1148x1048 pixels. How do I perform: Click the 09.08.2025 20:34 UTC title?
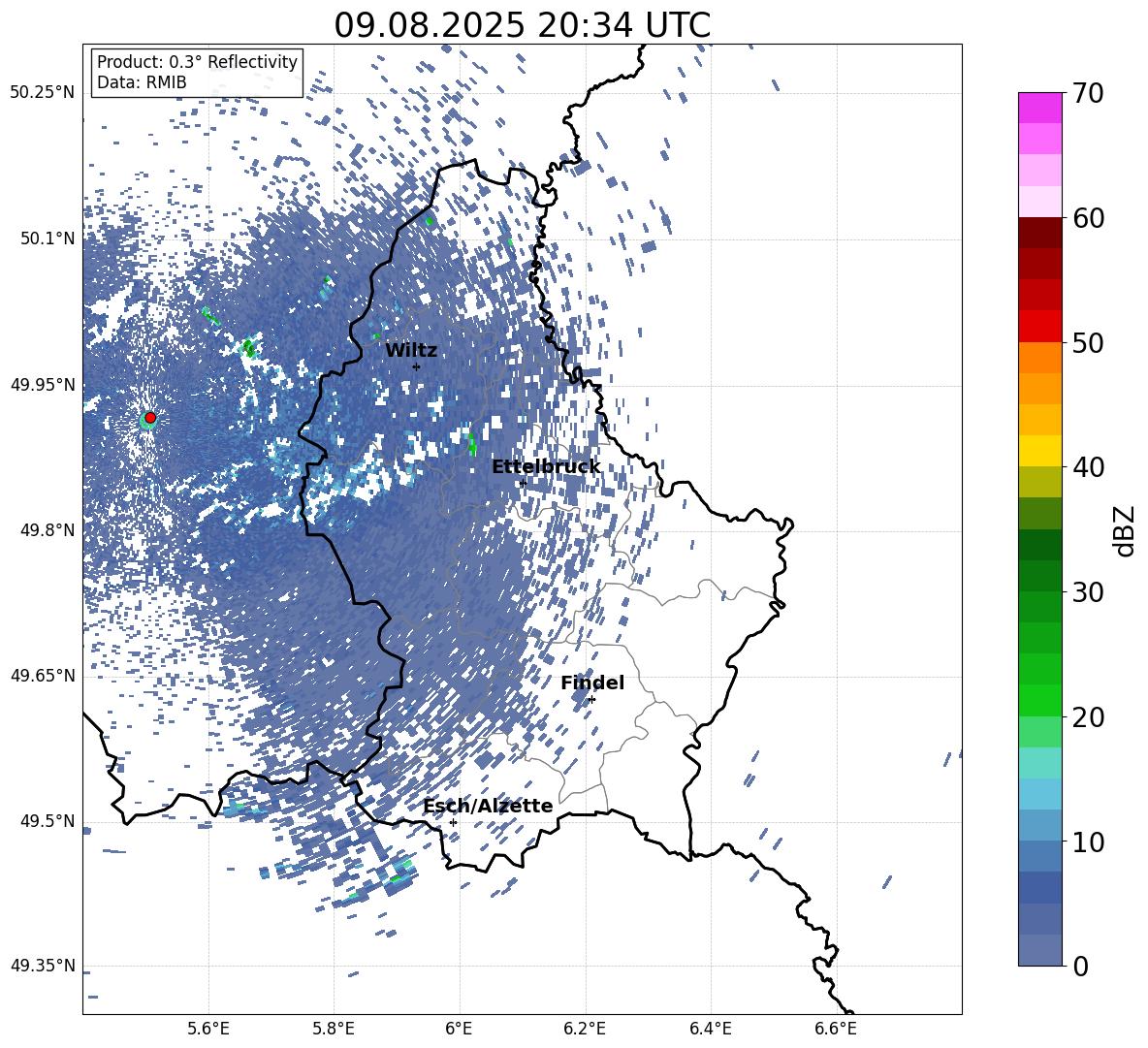pos(522,25)
